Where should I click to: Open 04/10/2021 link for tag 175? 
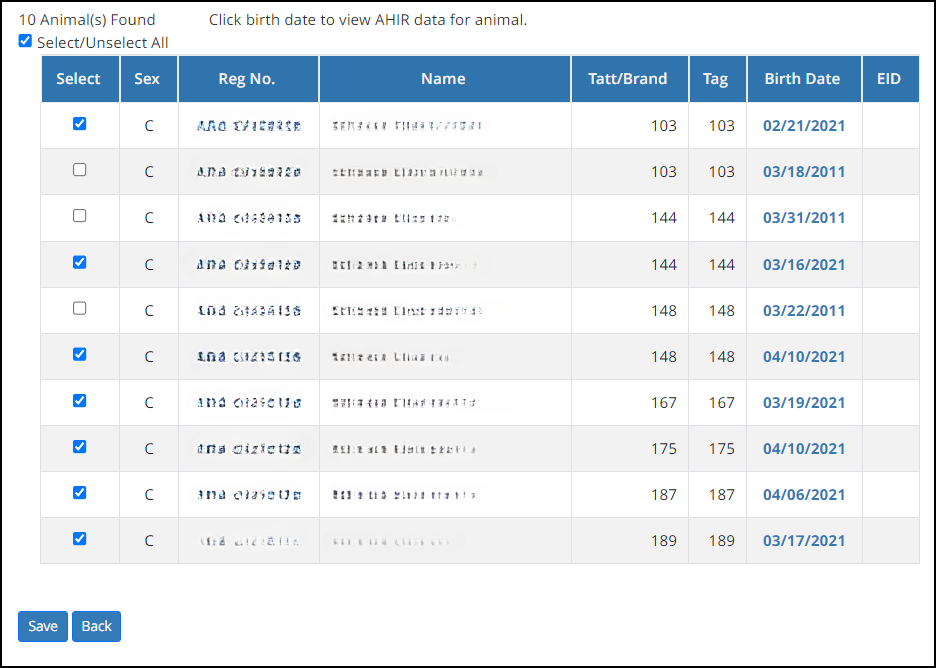(804, 449)
